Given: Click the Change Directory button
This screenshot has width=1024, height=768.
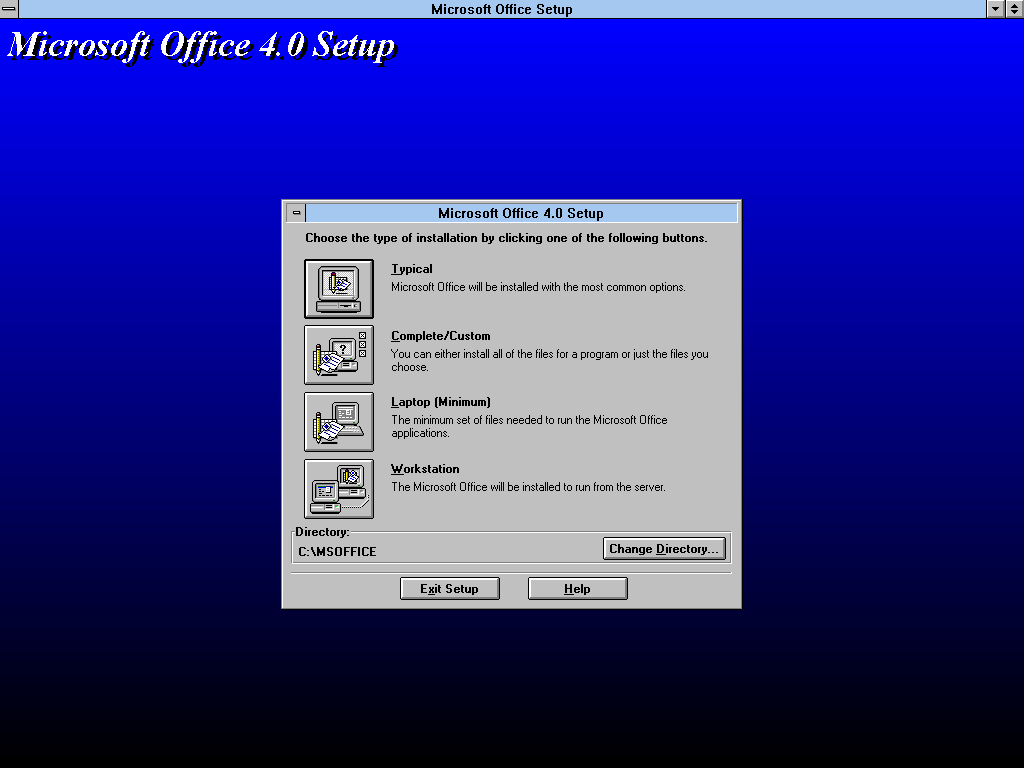Looking at the screenshot, I should coord(664,549).
